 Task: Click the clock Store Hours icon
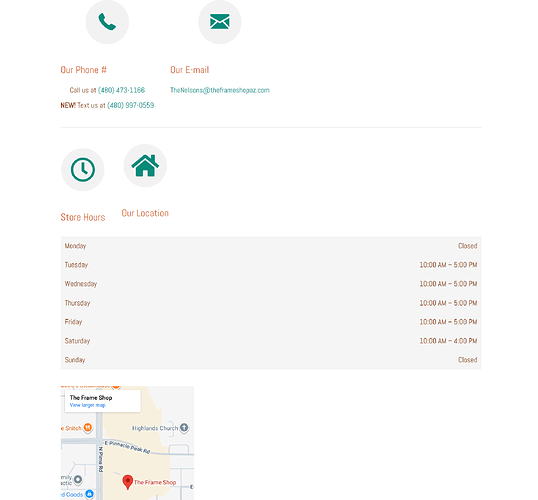coord(83,170)
